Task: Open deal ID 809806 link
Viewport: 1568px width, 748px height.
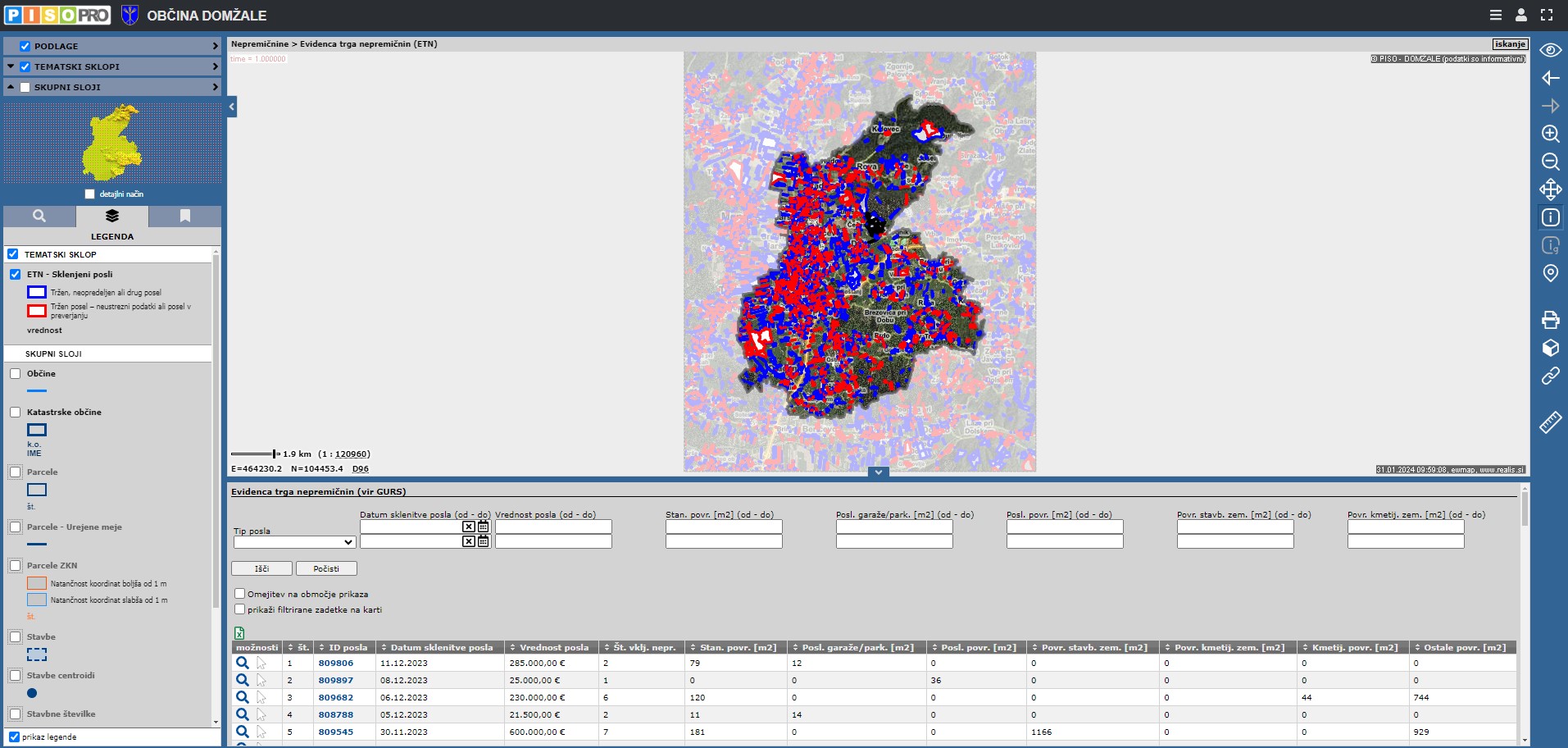Action: (x=335, y=663)
